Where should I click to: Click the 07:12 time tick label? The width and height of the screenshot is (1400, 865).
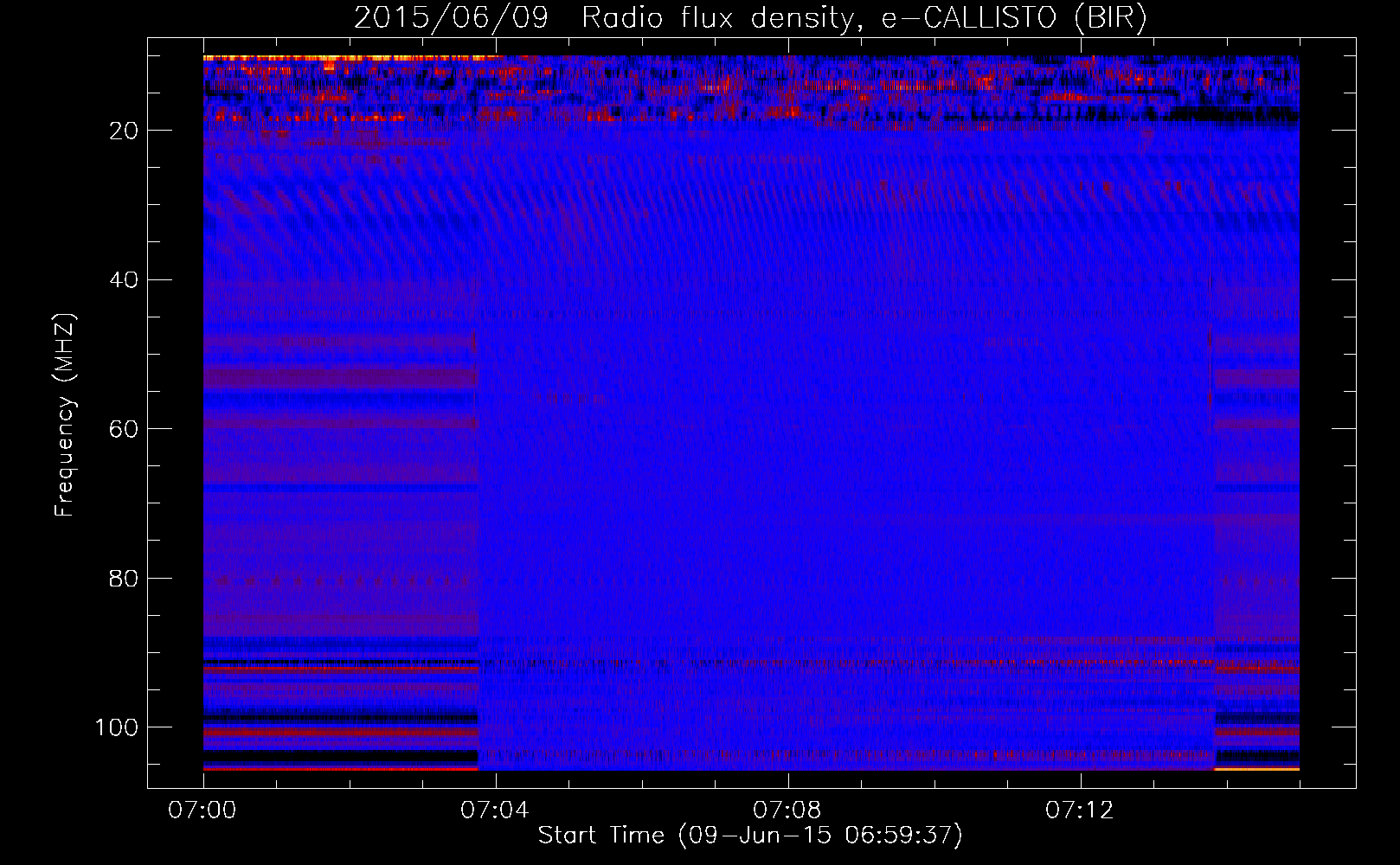(x=1080, y=811)
